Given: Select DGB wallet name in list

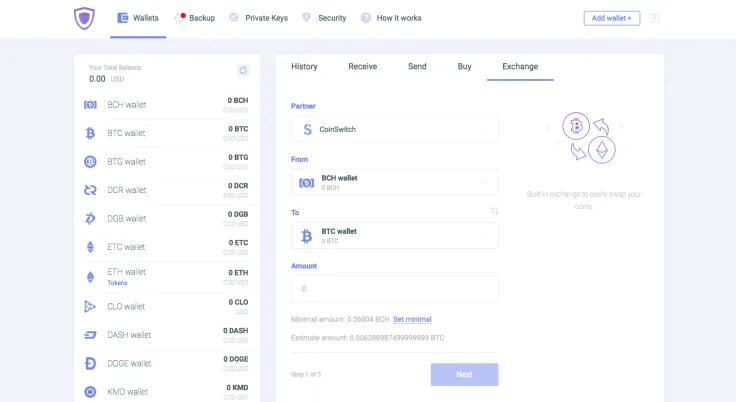Looking at the screenshot, I should point(127,219).
